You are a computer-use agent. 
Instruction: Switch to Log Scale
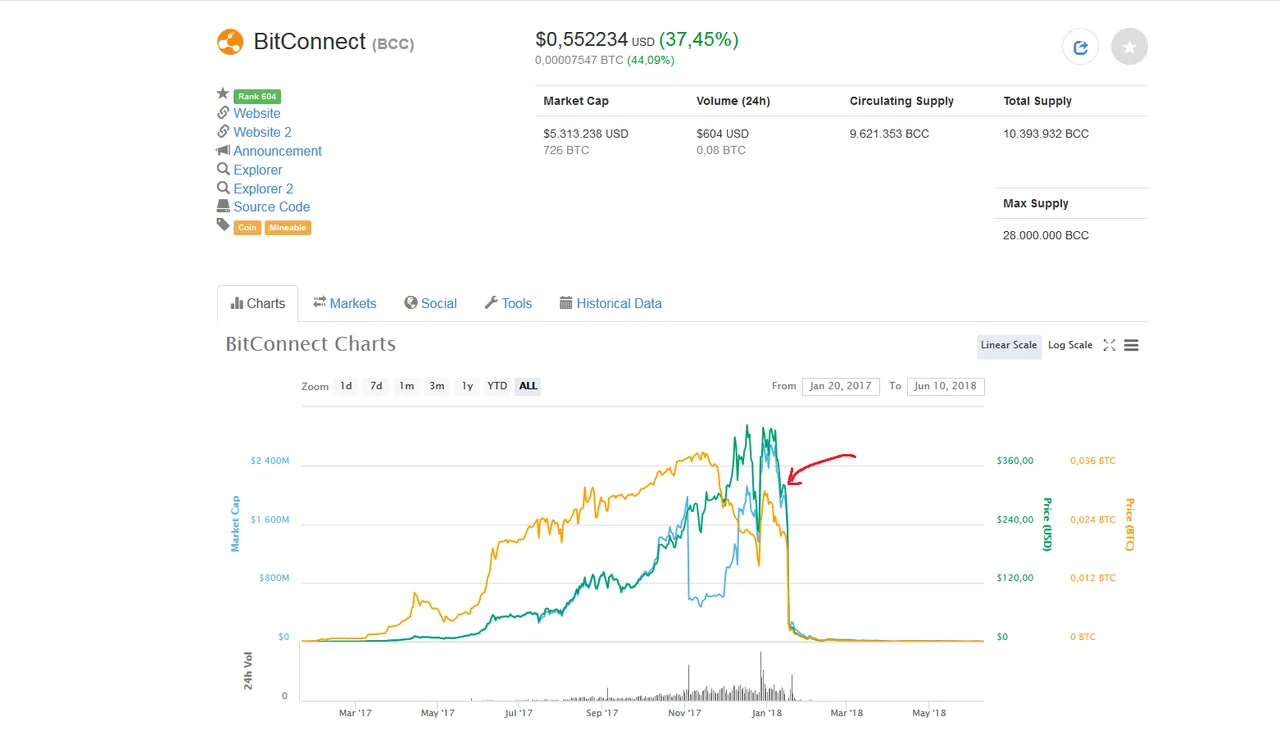1070,345
